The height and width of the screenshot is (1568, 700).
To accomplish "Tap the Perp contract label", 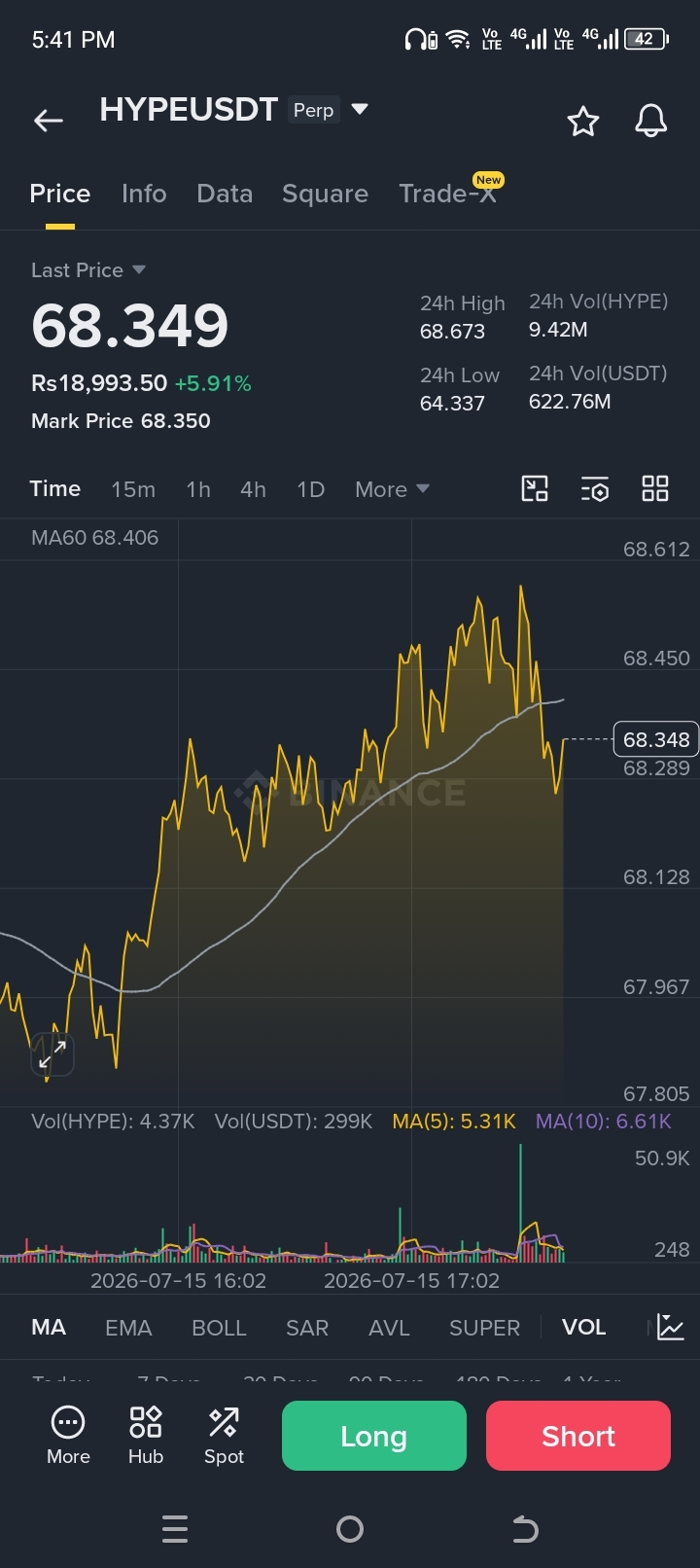I will [x=314, y=110].
